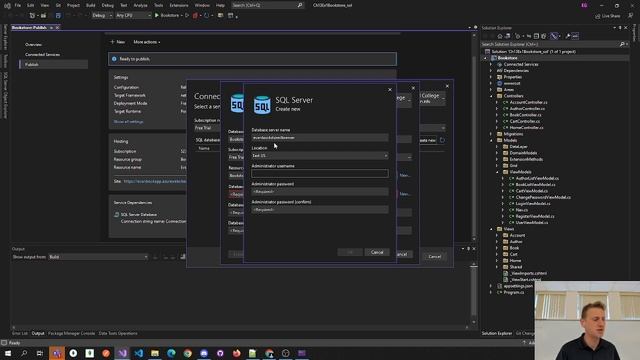Click the Live Share icon
This screenshot has width=640, height=360.
[x=598, y=16]
